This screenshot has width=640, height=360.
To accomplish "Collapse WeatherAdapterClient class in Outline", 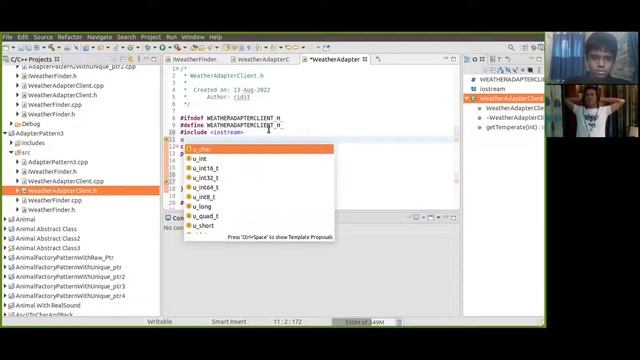I will (x=467, y=98).
